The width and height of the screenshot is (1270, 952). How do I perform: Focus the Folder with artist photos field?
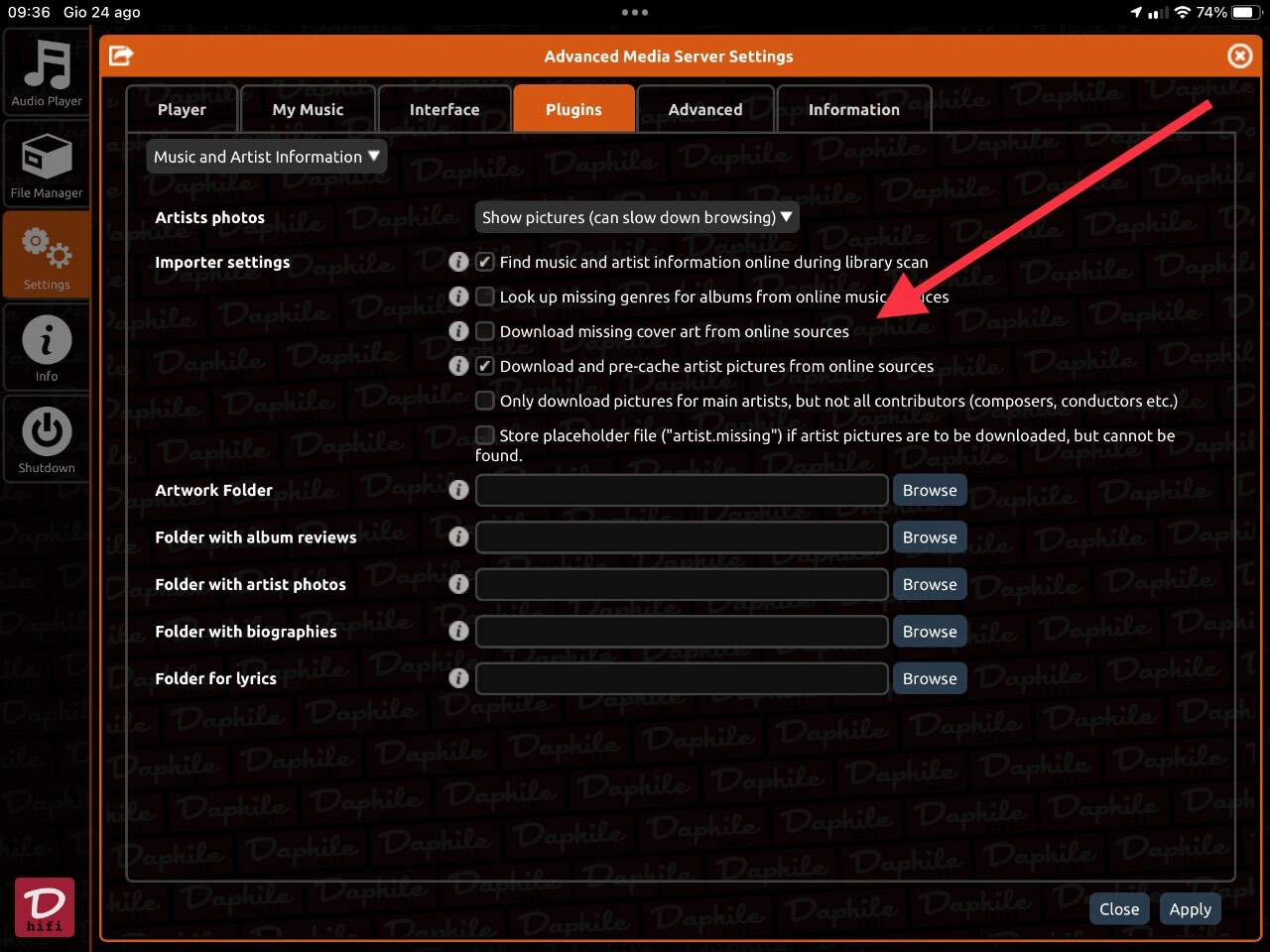682,584
